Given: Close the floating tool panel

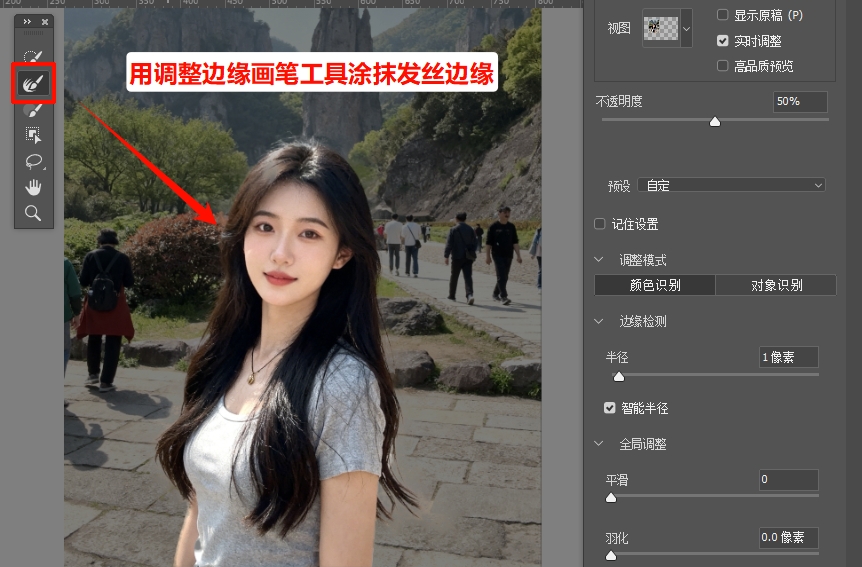Looking at the screenshot, I should (45, 21).
